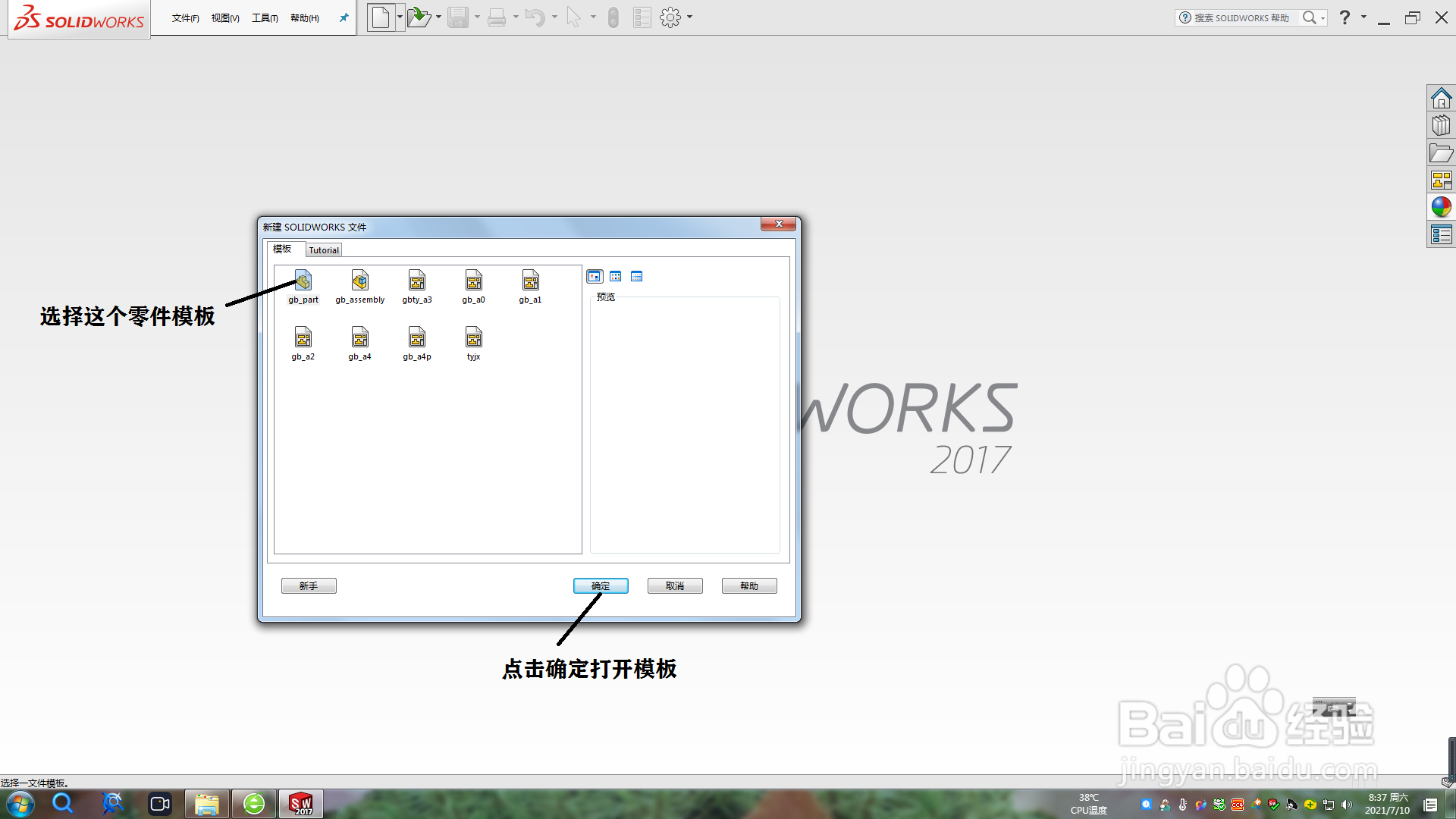Click the 新手 button
Image resolution: width=1456 pixels, height=819 pixels.
click(309, 585)
